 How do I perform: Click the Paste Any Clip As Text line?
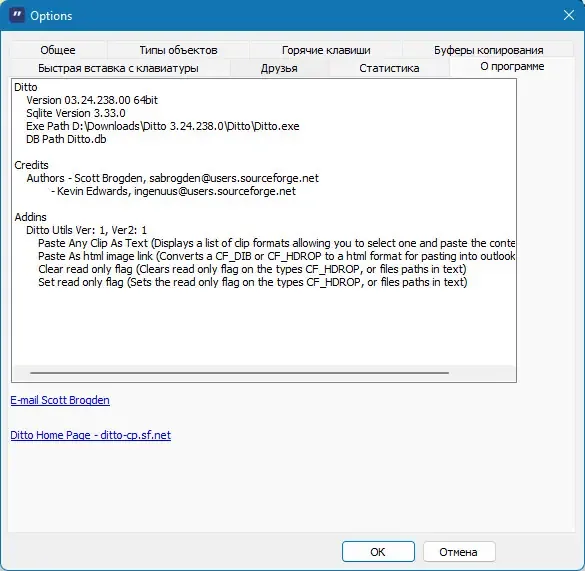coord(276,243)
